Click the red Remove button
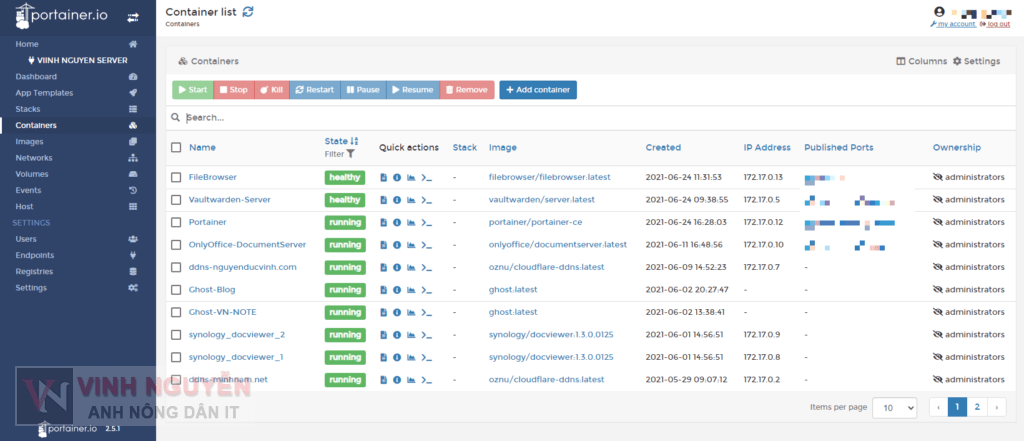This screenshot has height=441, width=1024. tap(467, 90)
